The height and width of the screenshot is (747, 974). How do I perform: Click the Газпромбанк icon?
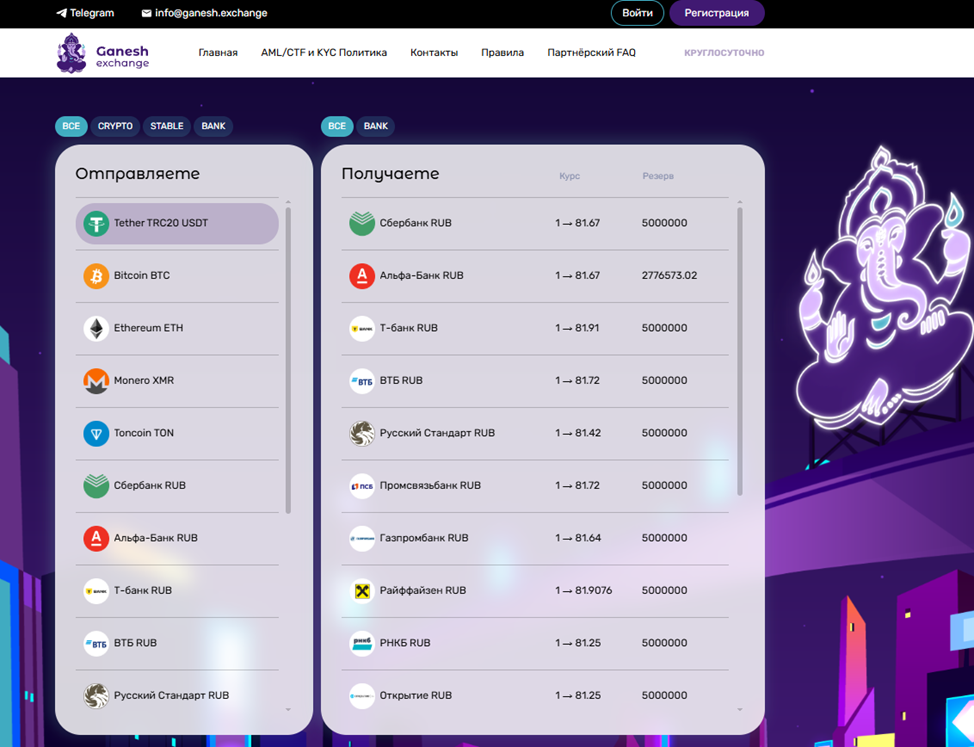362,538
